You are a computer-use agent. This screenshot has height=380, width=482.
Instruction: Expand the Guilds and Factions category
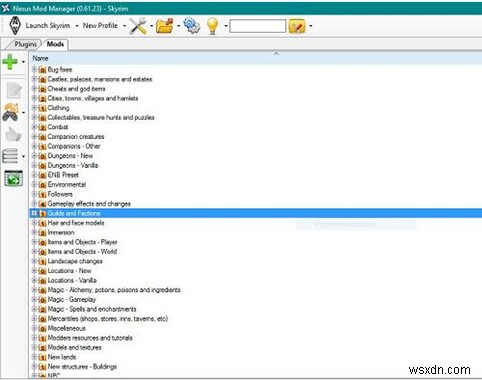coord(34,213)
